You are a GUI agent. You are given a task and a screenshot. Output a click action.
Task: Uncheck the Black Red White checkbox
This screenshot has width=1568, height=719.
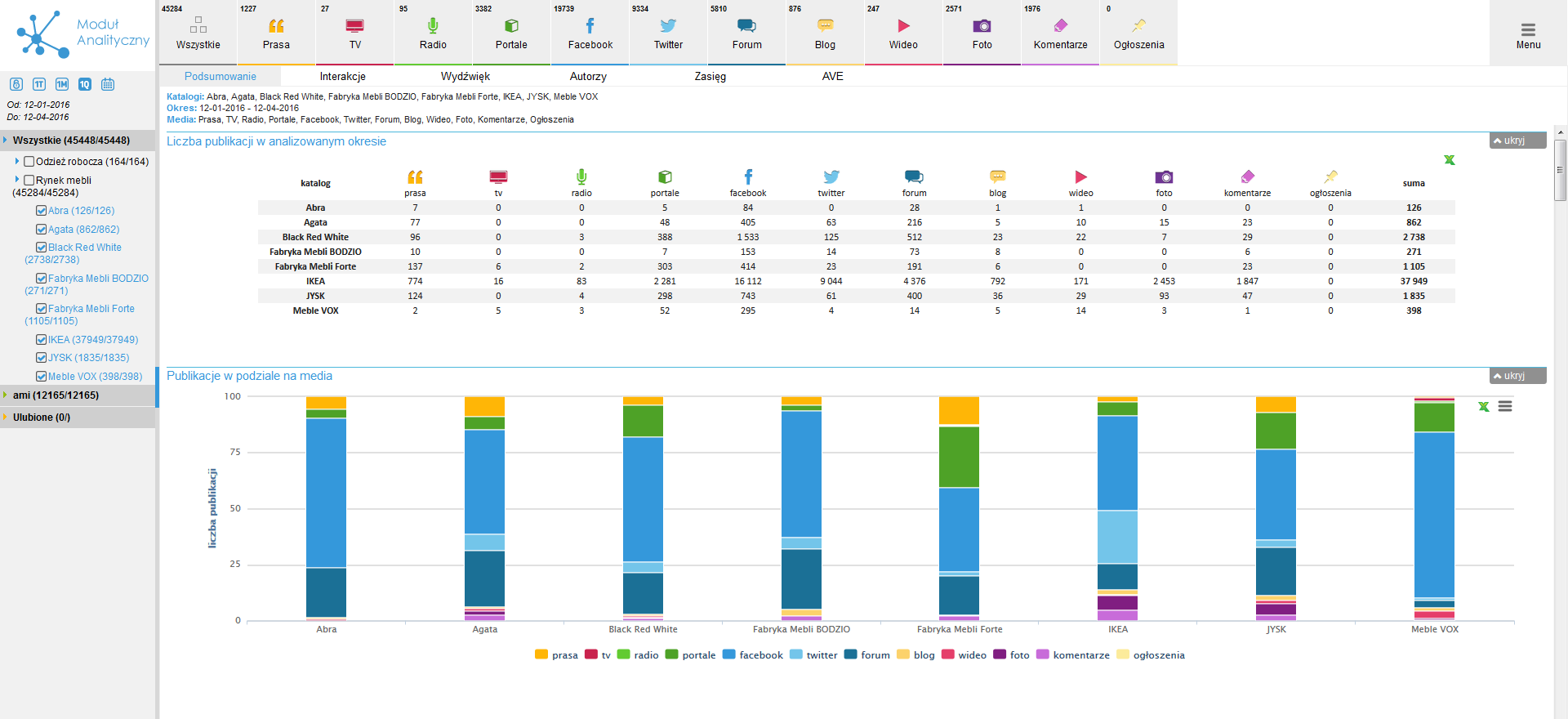pyautogui.click(x=41, y=248)
